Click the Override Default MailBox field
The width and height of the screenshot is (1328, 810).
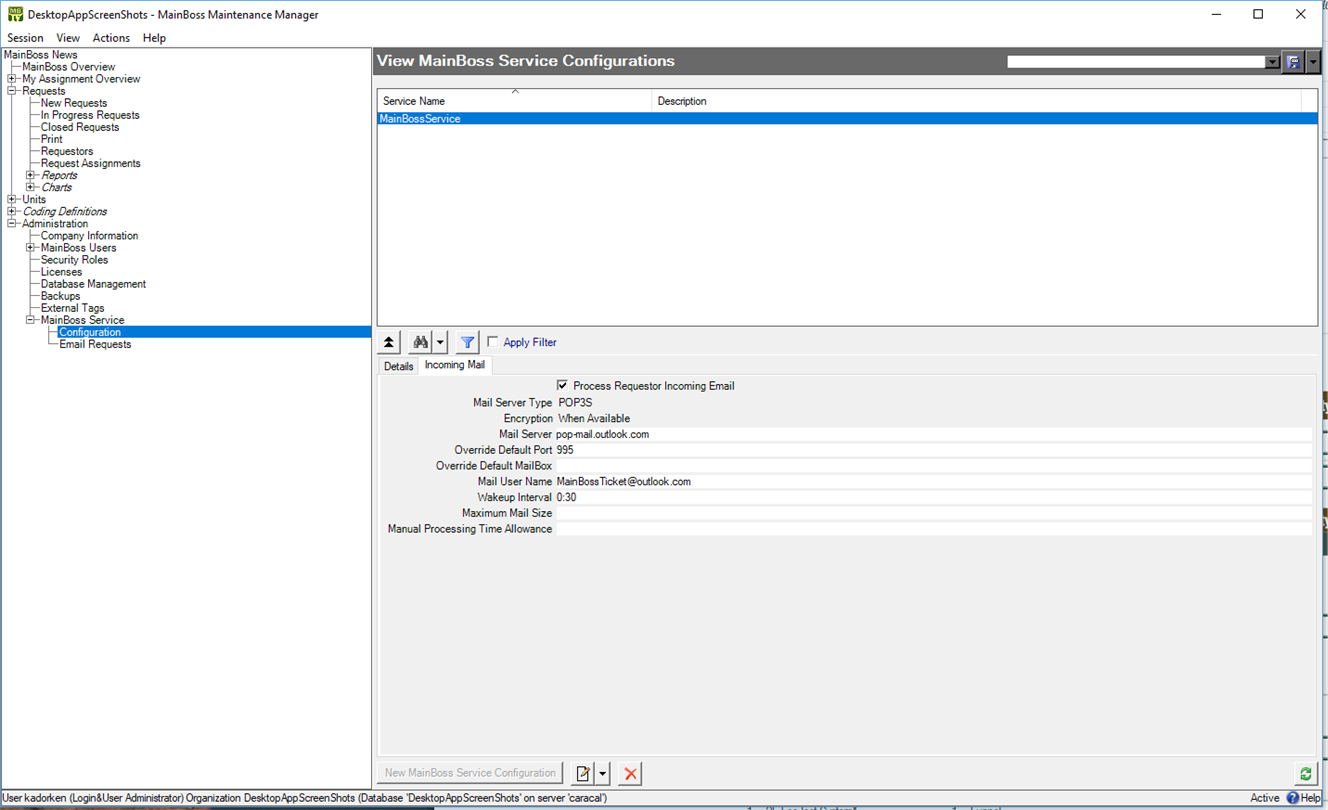pyautogui.click(x=933, y=466)
